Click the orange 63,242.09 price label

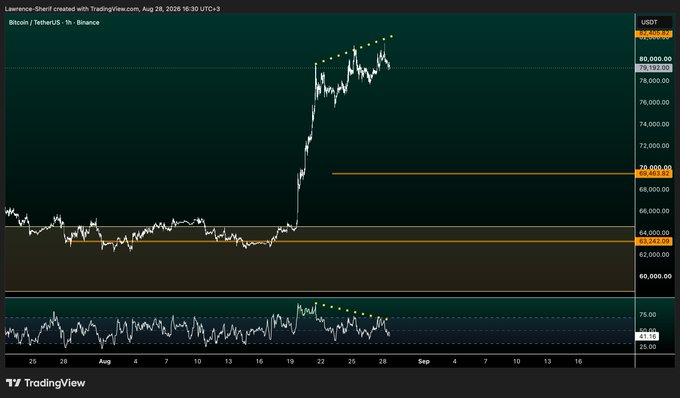click(654, 241)
